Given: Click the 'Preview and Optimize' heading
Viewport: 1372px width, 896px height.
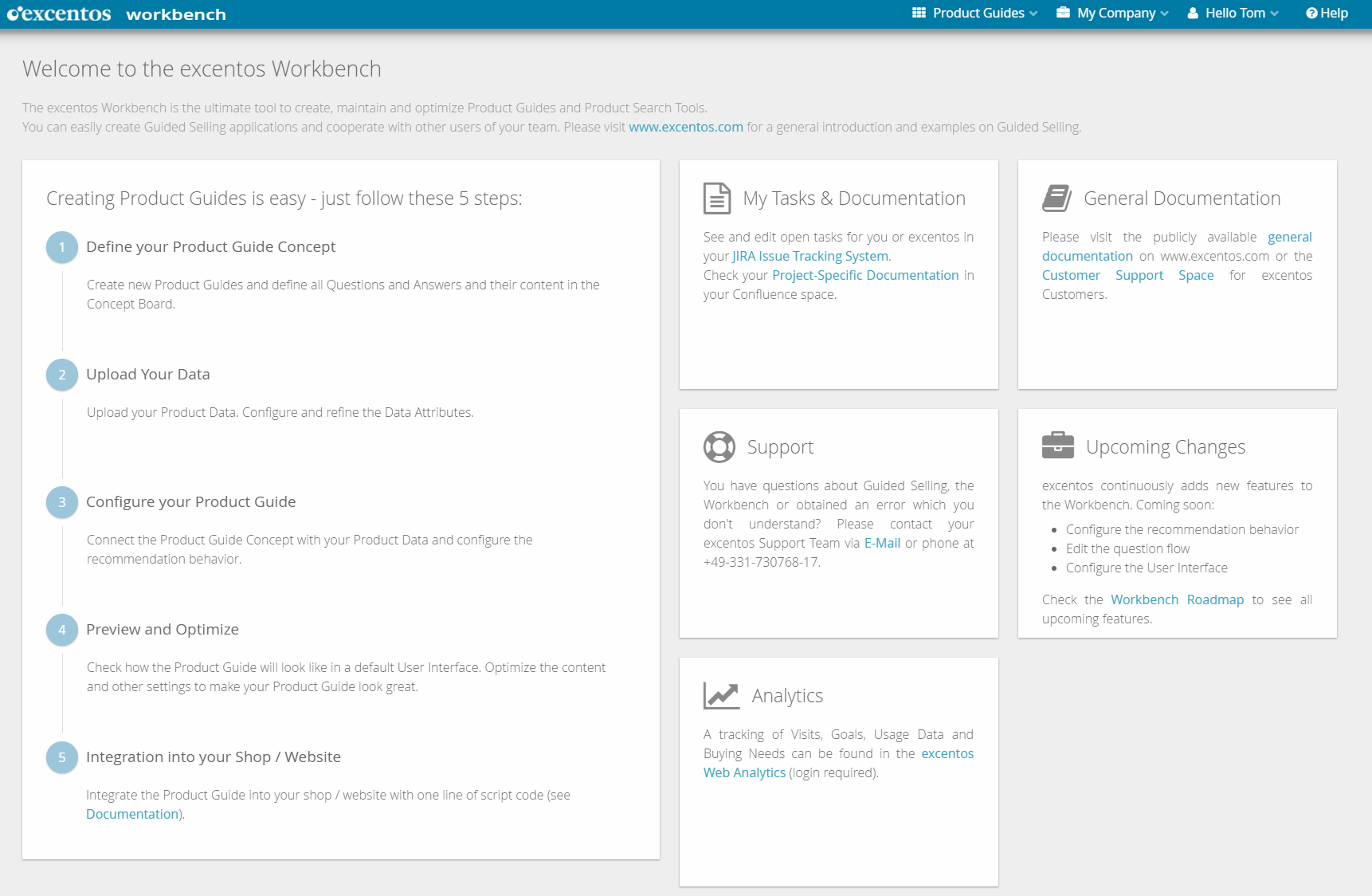Looking at the screenshot, I should point(163,629).
